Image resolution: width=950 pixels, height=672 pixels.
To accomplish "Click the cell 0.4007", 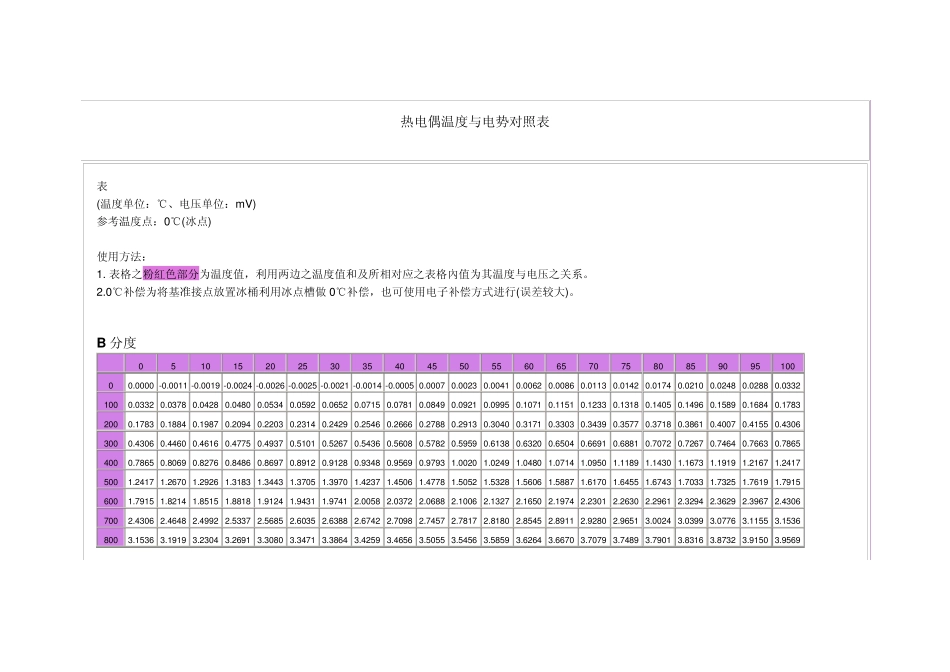I will tap(723, 424).
